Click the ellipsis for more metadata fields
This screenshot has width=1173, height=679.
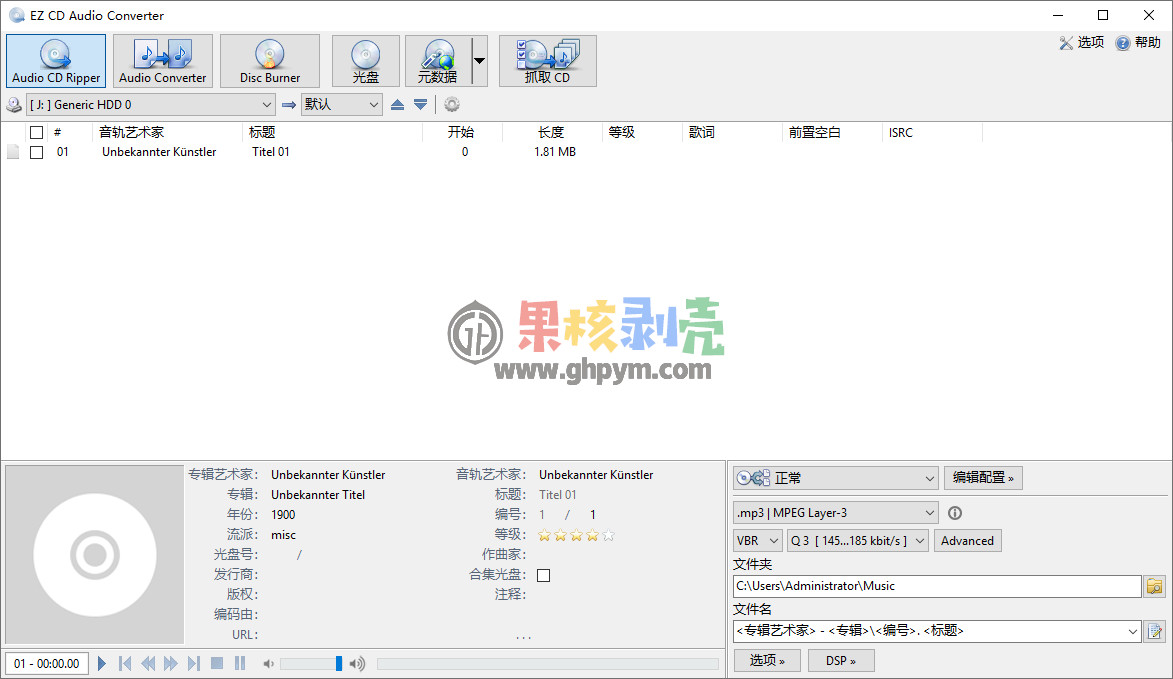(x=524, y=638)
